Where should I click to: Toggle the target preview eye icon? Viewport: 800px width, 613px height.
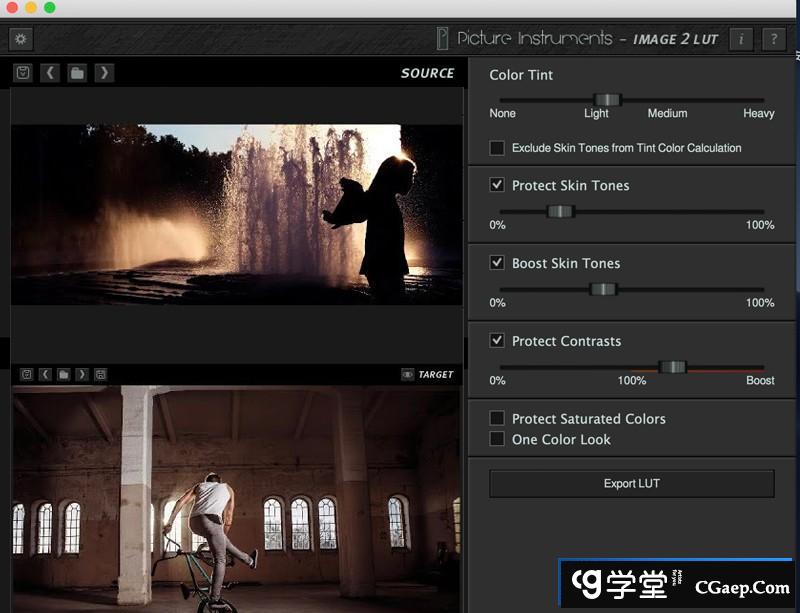[407, 375]
